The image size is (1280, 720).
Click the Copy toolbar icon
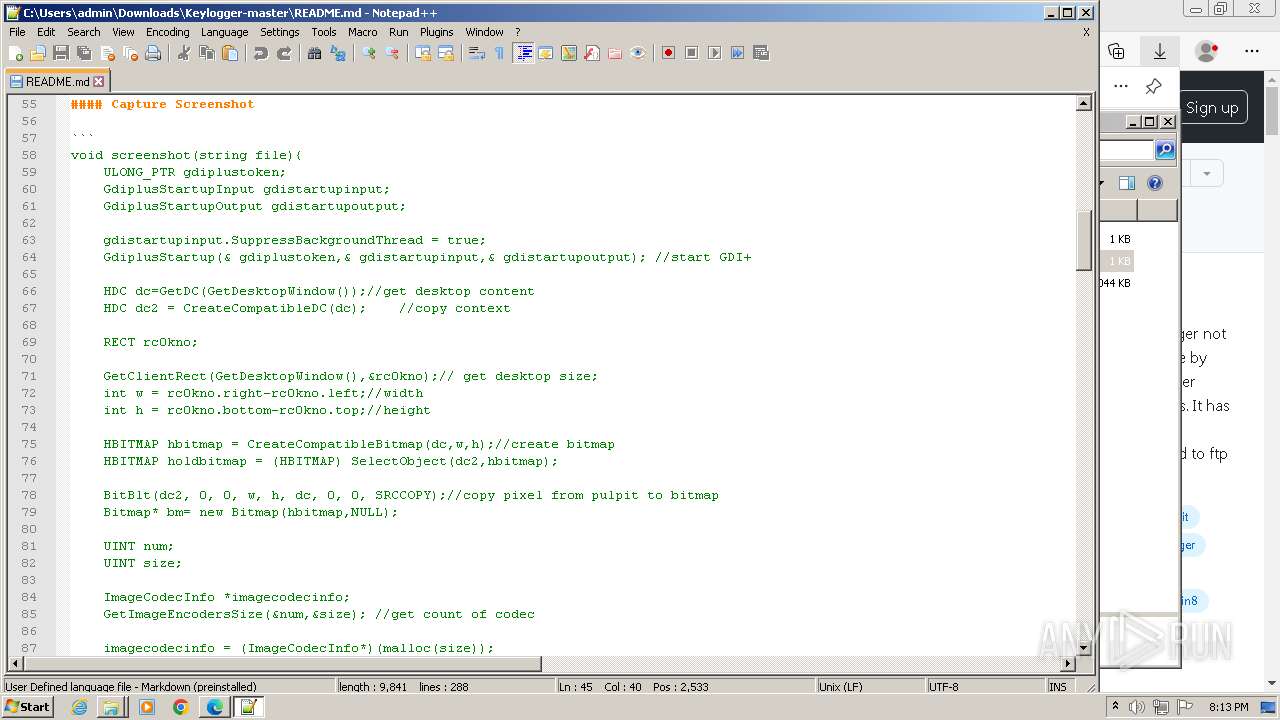(207, 53)
